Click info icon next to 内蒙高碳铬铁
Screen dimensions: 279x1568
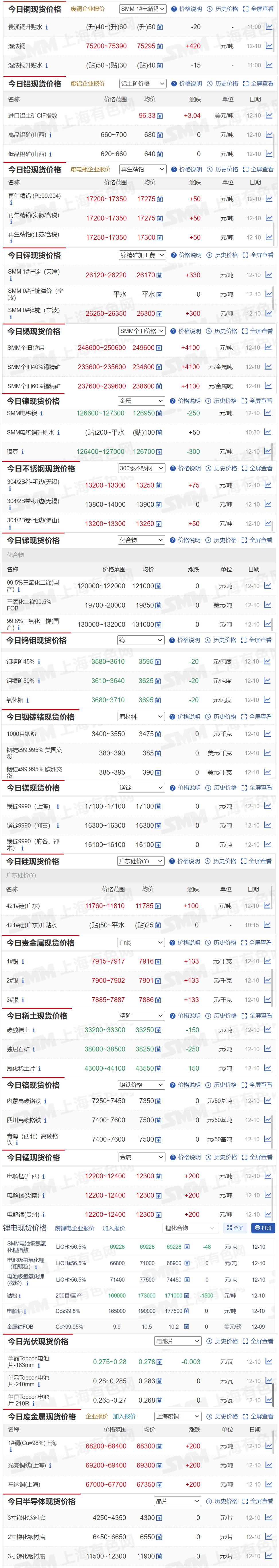(45, 1101)
